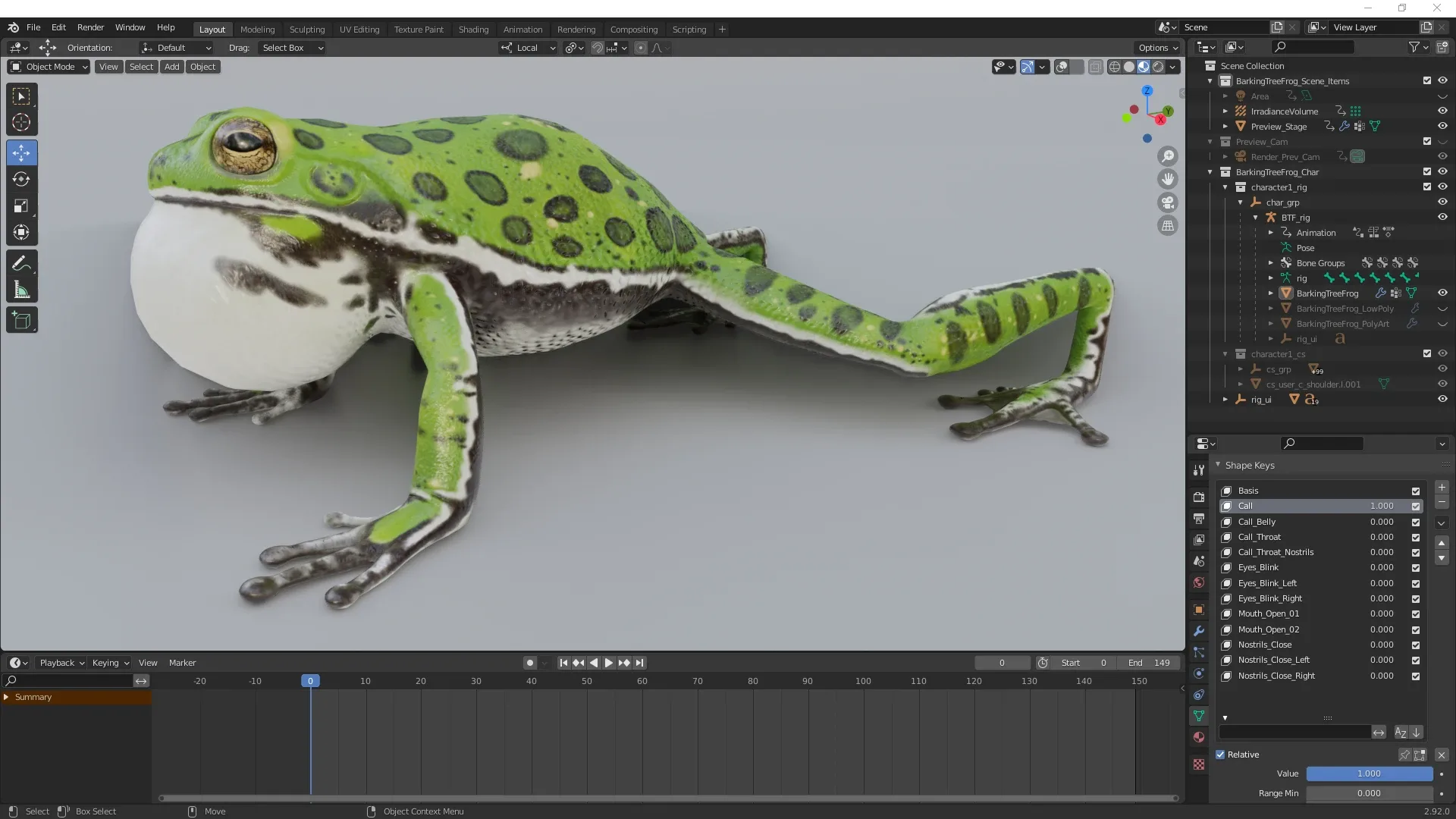Screen dimensions: 1456x819
Task: Click the outliner search field
Action: (1313, 47)
